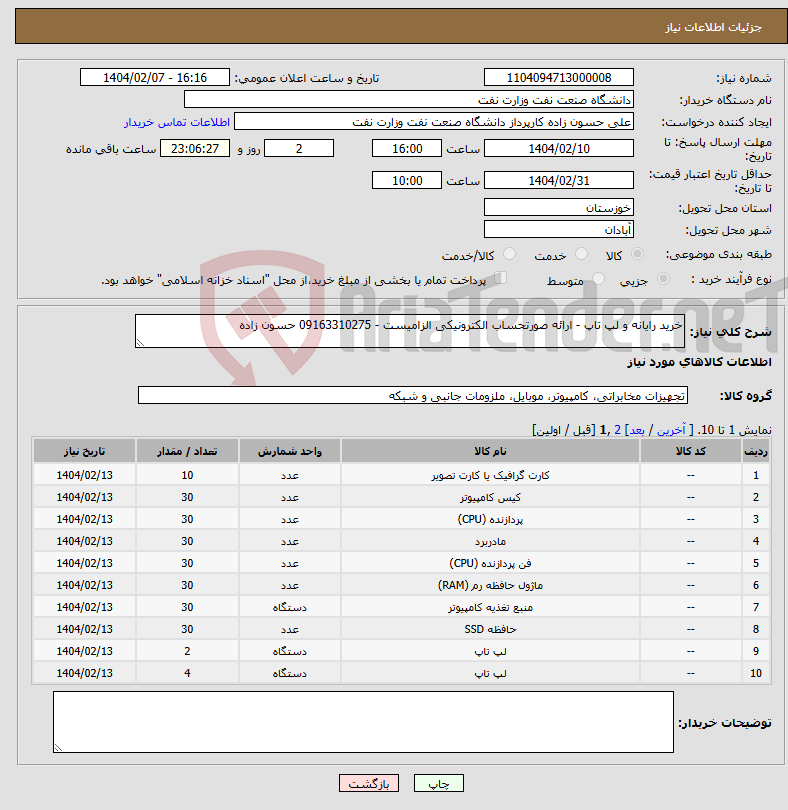Select row پردازنده (CPU)
Screen dimensions: 788x810
pos(401,519)
